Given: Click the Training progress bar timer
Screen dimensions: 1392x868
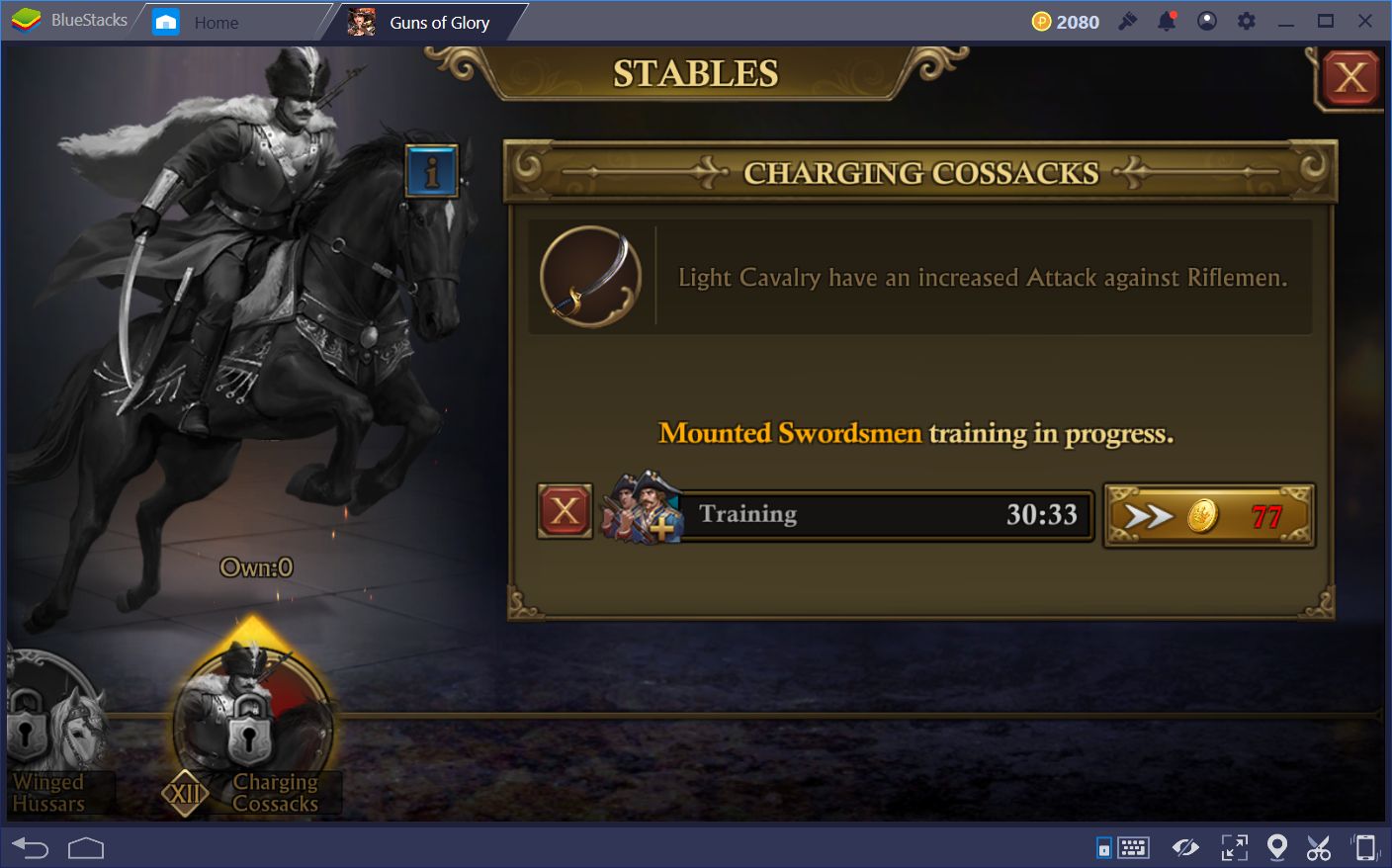Looking at the screenshot, I should [885, 514].
